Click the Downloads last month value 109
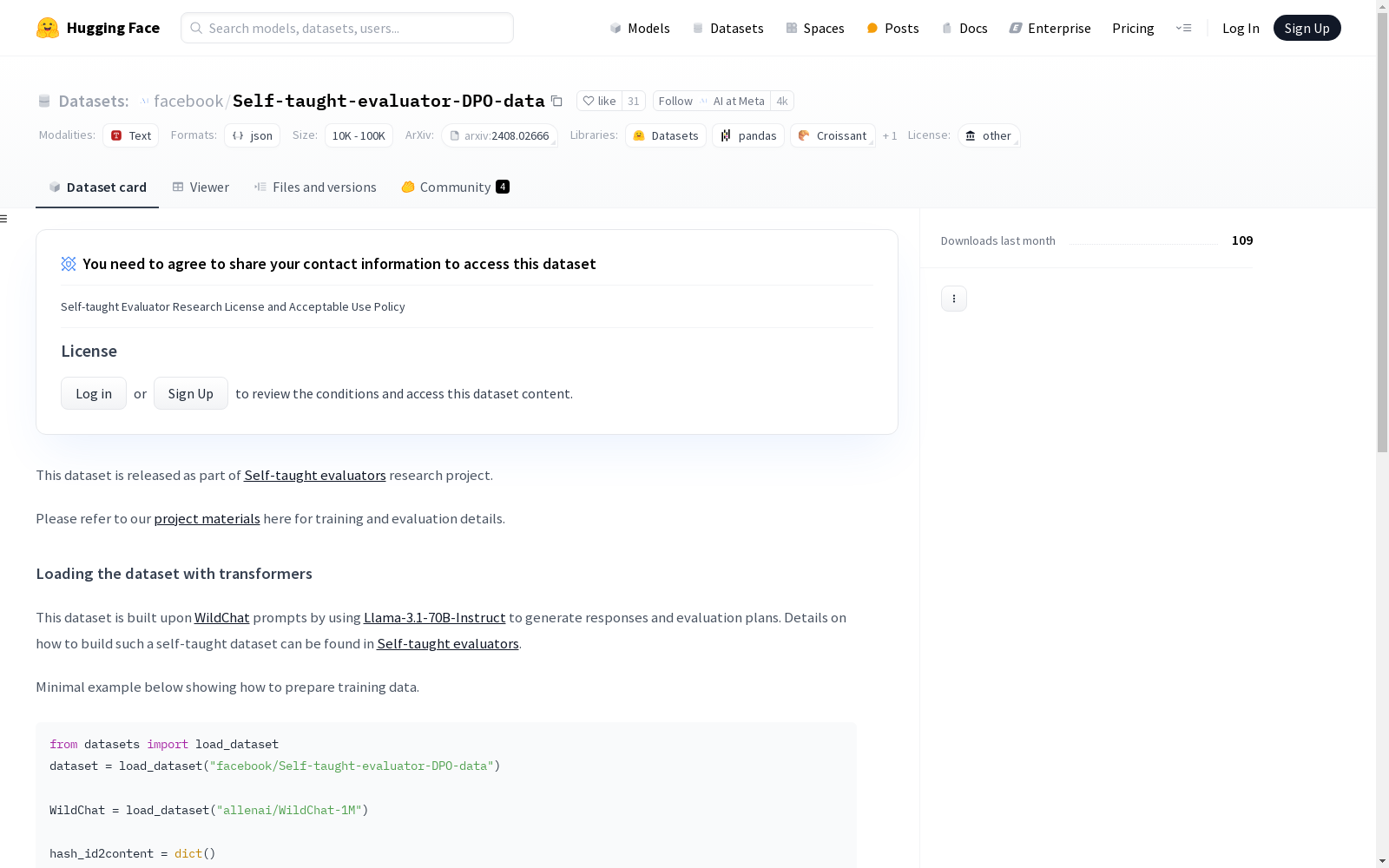 click(1242, 240)
